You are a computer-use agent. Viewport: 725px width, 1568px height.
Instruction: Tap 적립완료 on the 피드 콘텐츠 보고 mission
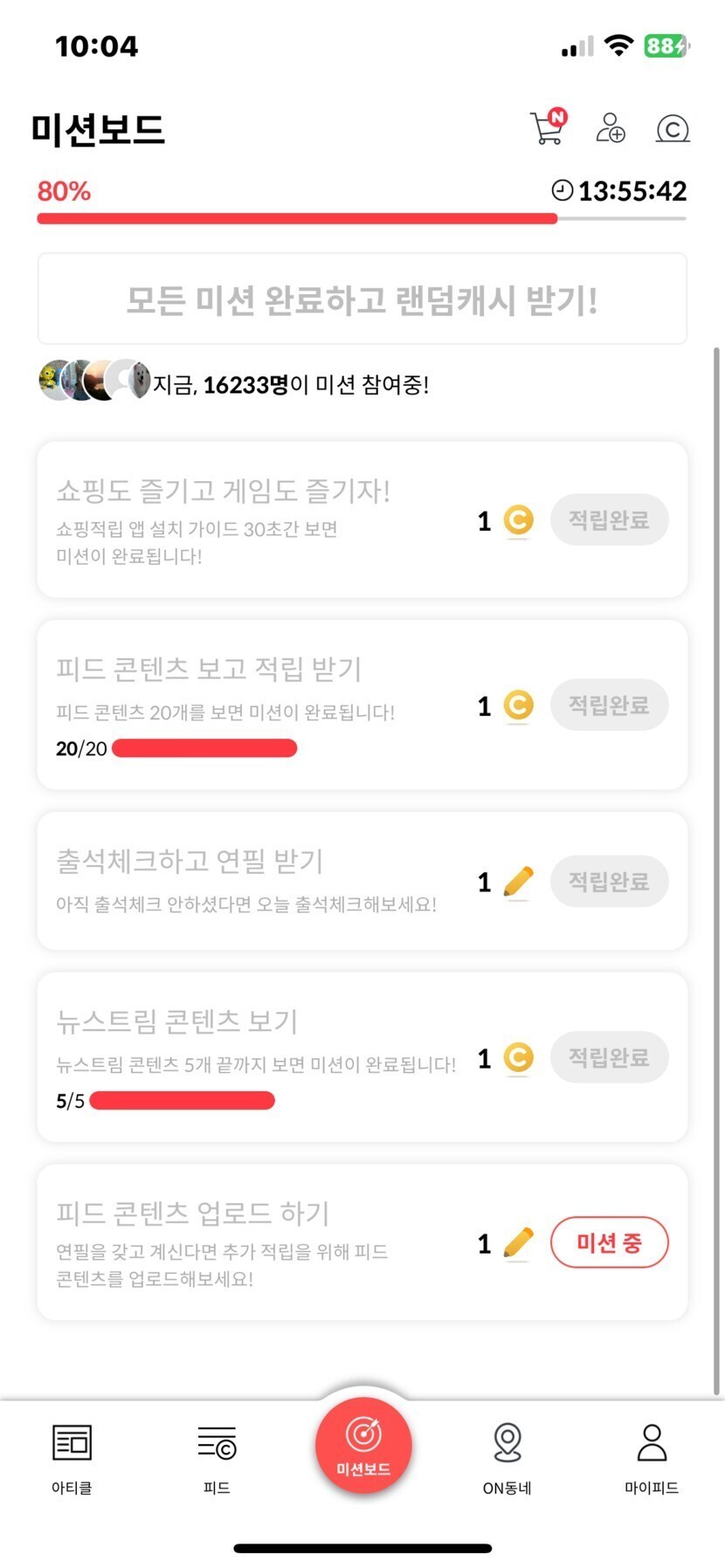point(609,705)
